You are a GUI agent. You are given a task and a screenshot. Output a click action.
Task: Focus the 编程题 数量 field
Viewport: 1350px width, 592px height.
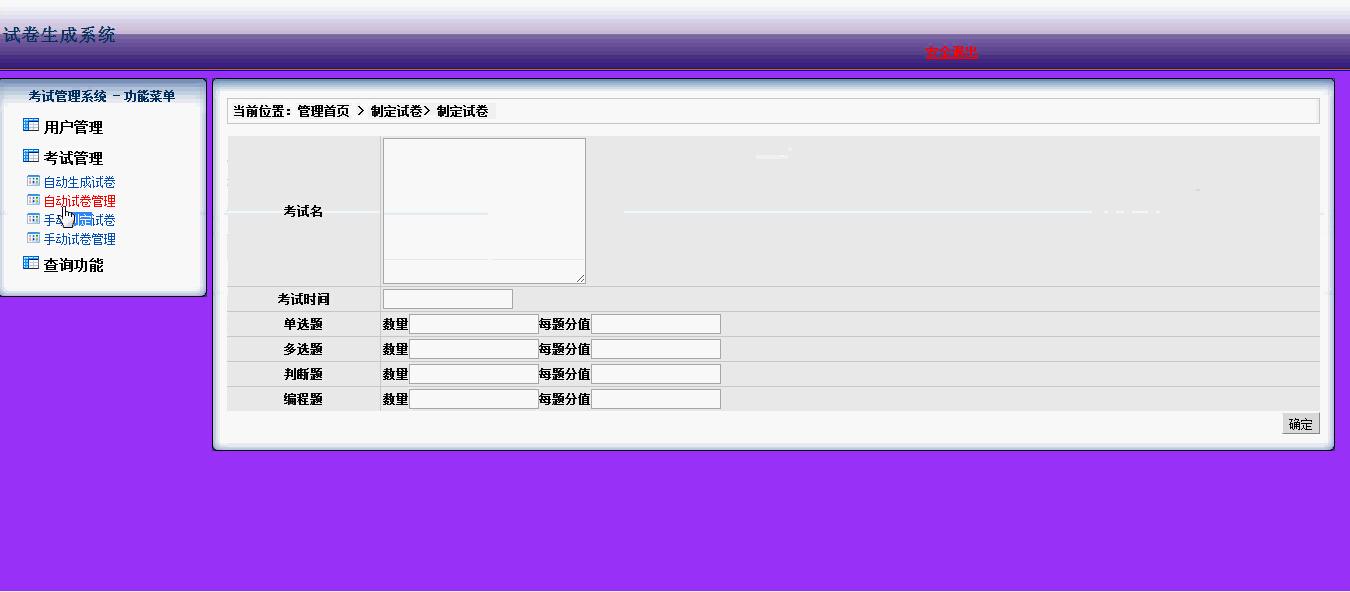(x=474, y=399)
